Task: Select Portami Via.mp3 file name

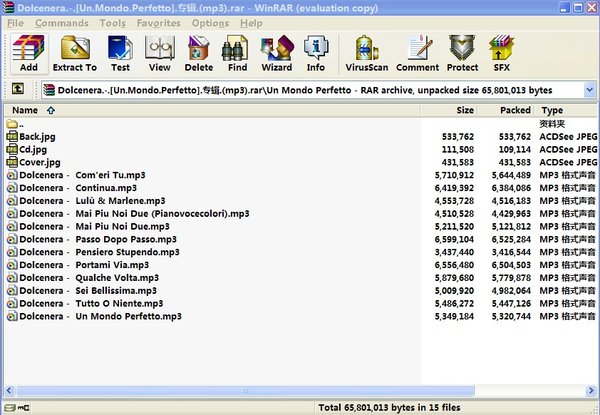Action: pyautogui.click(x=84, y=265)
